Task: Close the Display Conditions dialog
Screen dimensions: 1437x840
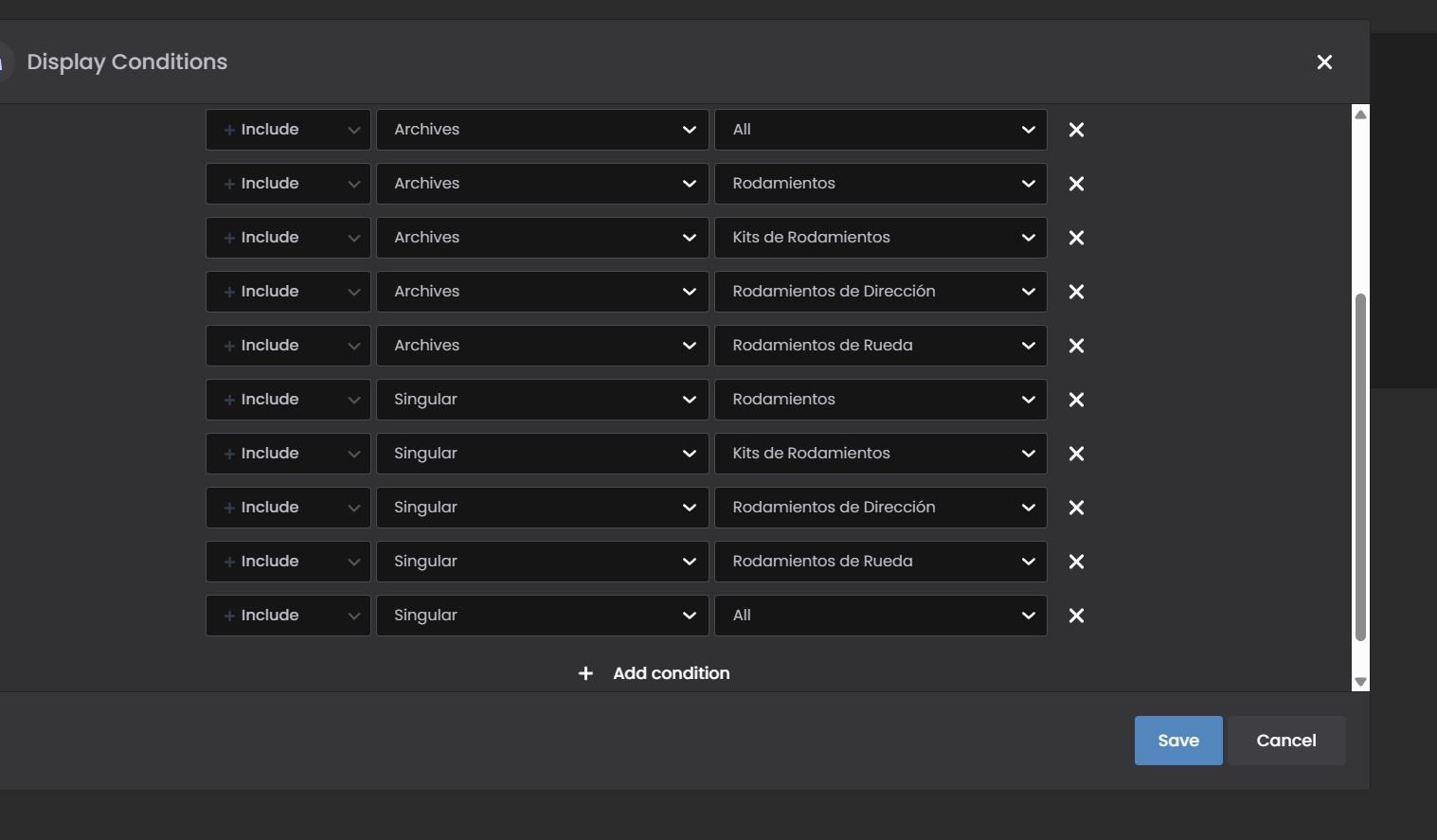Action: pyautogui.click(x=1324, y=63)
